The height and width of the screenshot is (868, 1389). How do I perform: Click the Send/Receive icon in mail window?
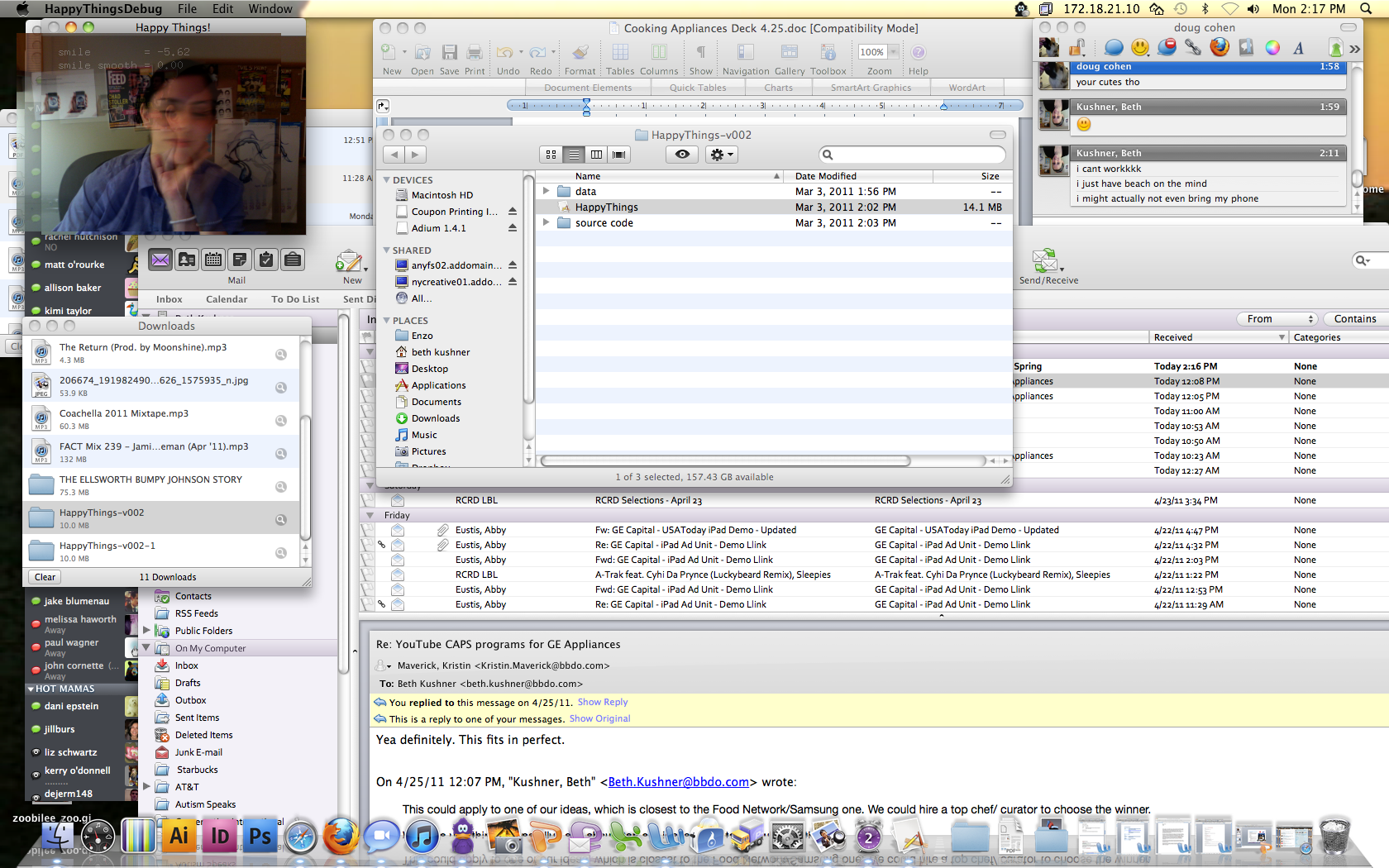coord(1046,260)
